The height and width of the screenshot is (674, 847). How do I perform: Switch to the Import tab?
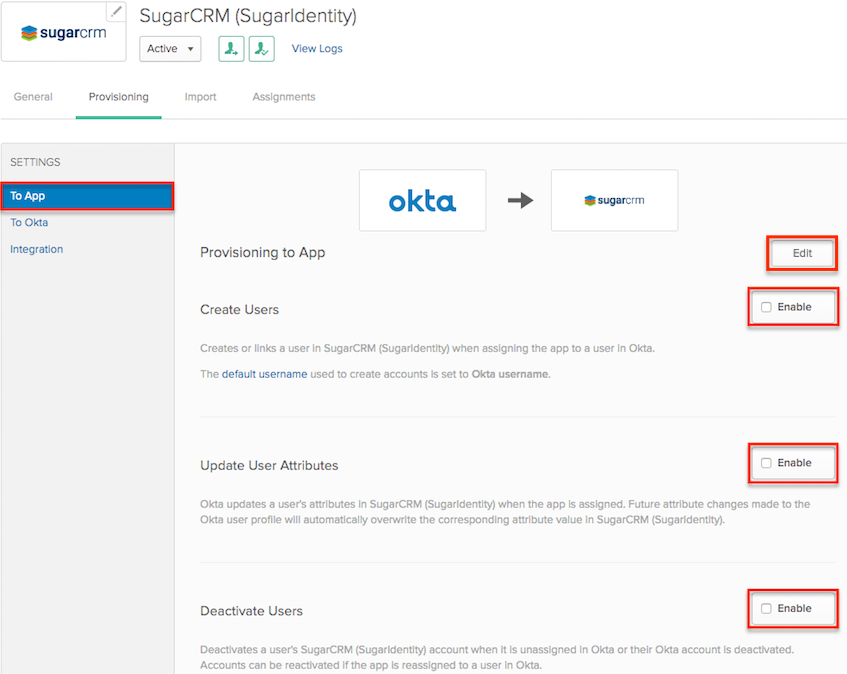(200, 96)
